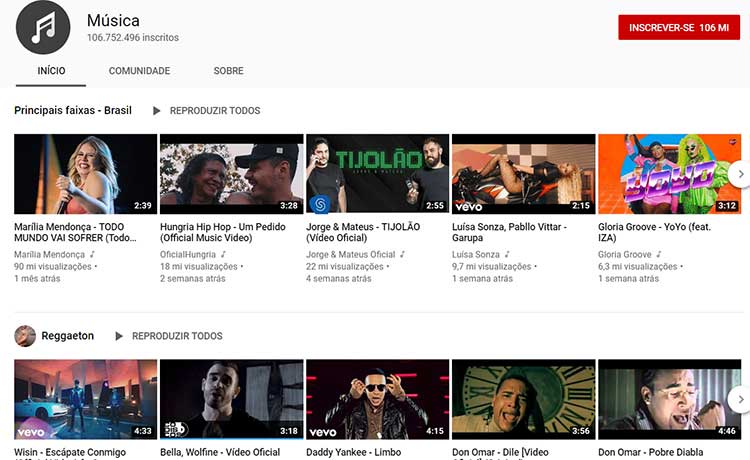Screen dimensions: 750x460
Task: Open the Principais faixas - Brasil heading
Action: pyautogui.click(x=73, y=110)
